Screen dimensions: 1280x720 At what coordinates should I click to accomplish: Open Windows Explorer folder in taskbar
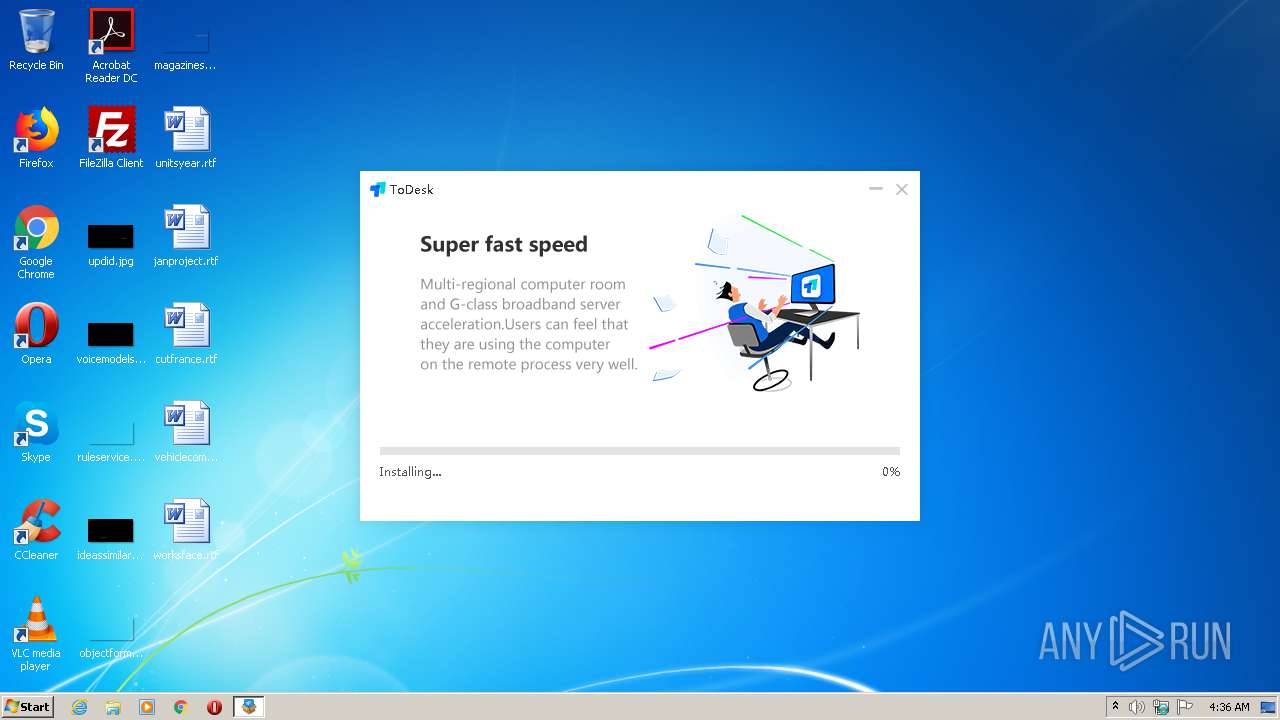pyautogui.click(x=113, y=707)
